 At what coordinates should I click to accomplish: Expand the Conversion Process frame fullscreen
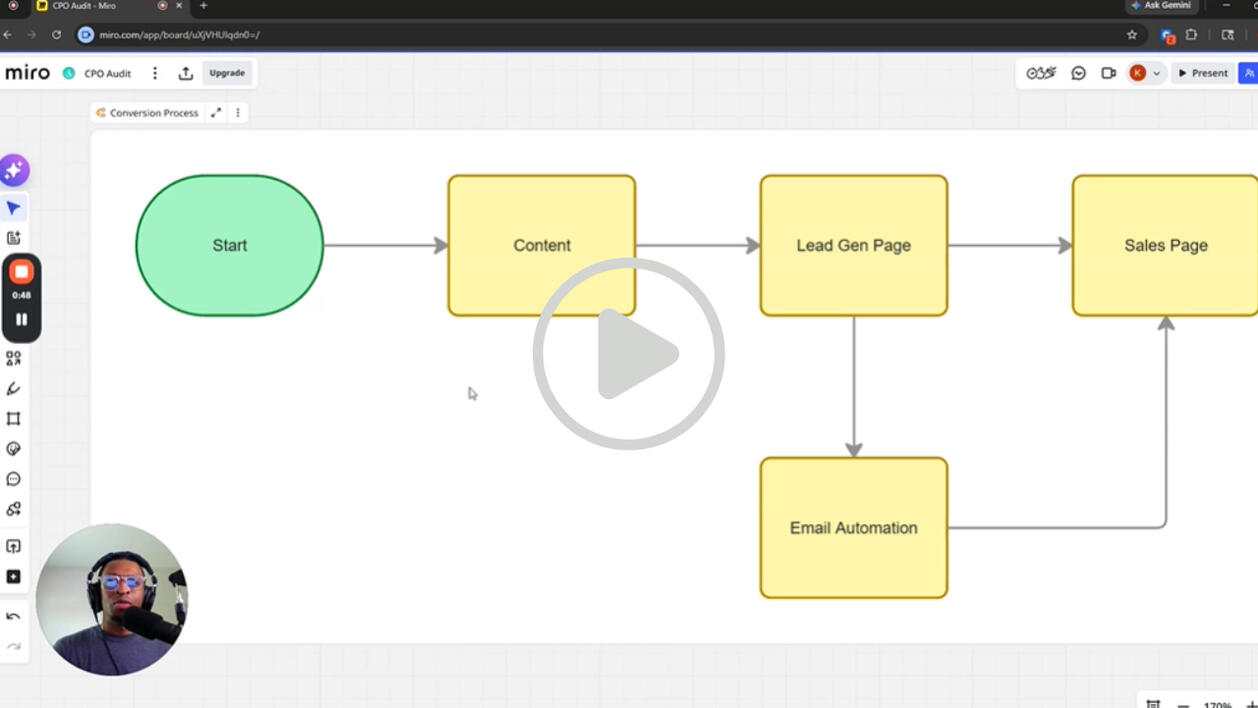pyautogui.click(x=216, y=113)
